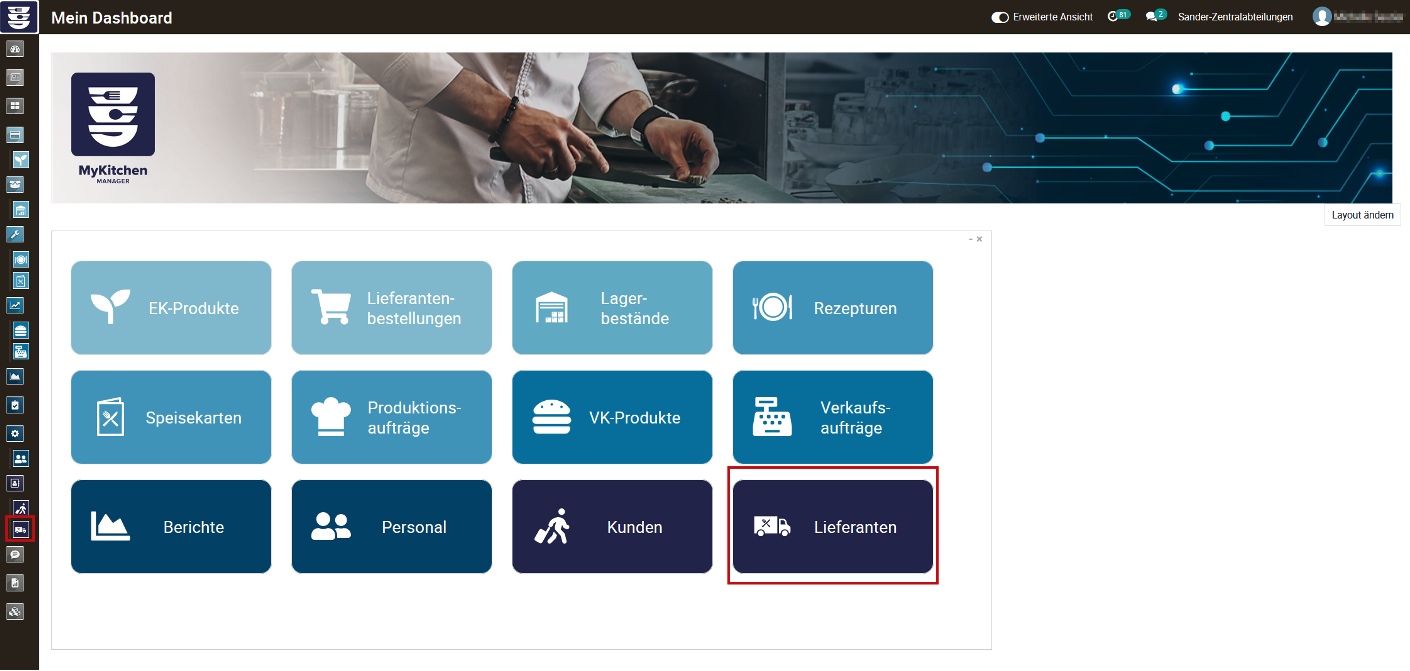The width and height of the screenshot is (1410, 671).
Task: Click the clock notifications icon with badge 81
Action: click(1118, 17)
